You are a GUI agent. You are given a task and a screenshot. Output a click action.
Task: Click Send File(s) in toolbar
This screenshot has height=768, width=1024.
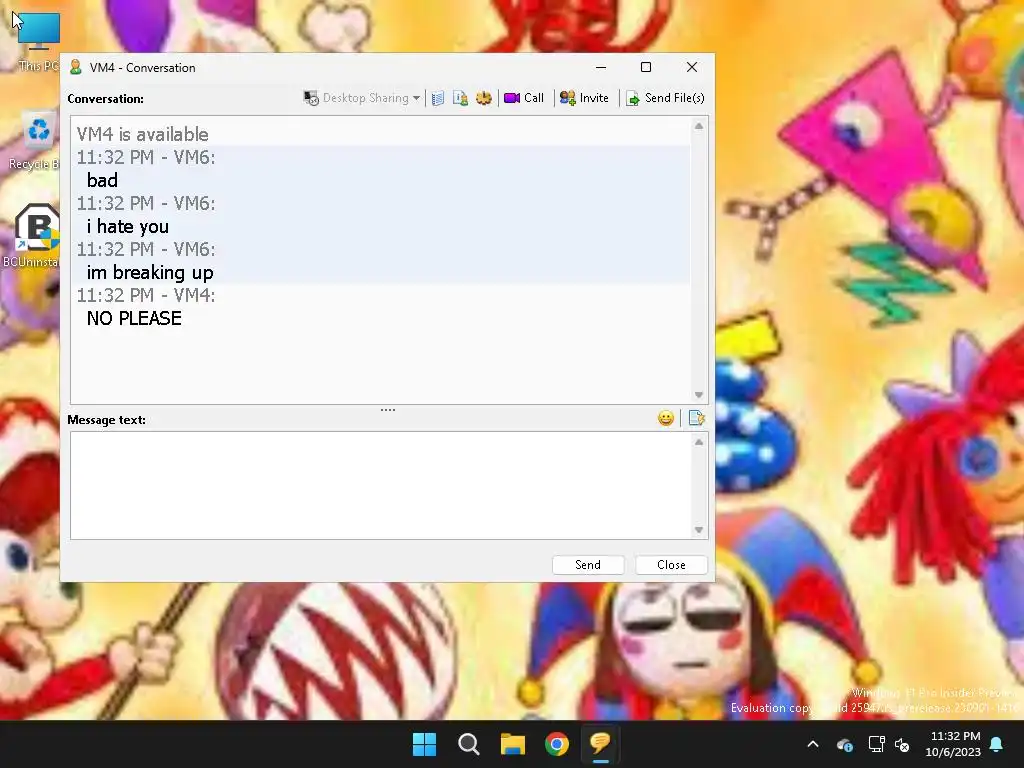(665, 98)
